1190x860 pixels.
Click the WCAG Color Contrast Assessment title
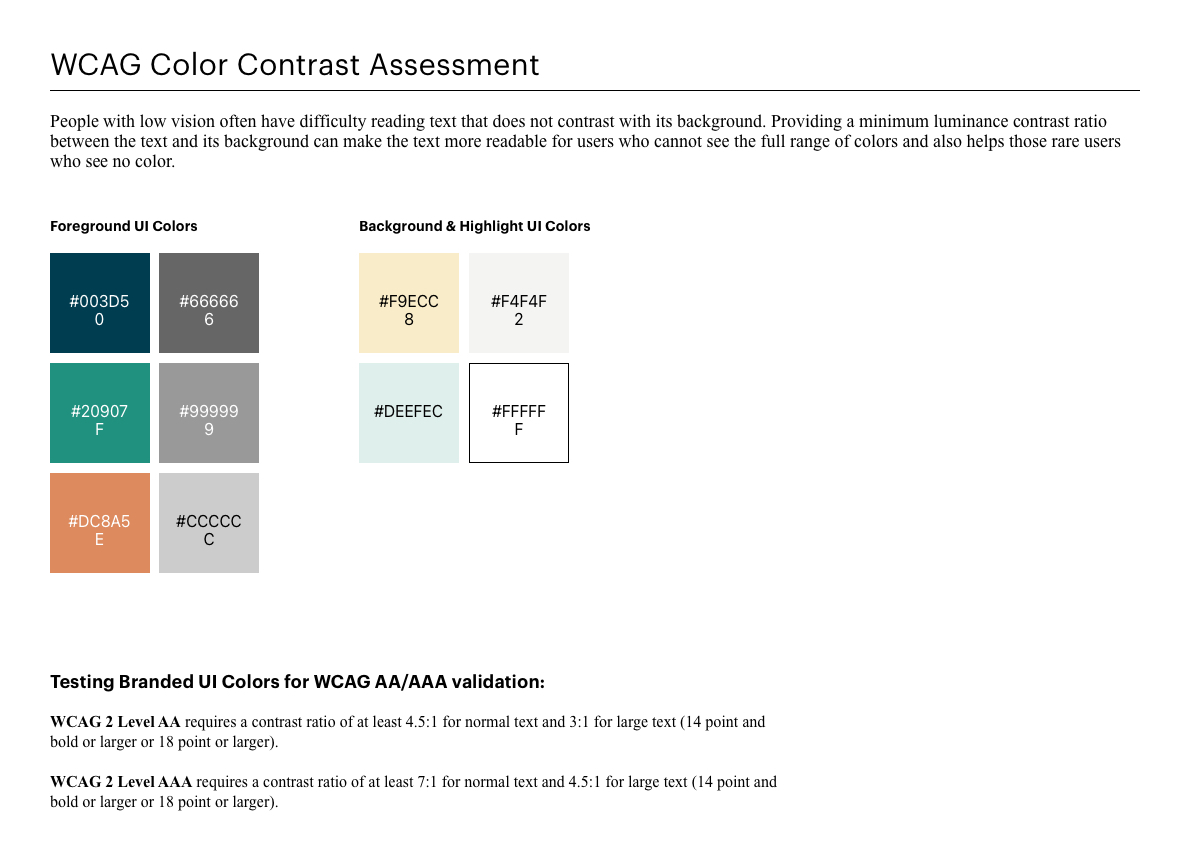[x=294, y=65]
